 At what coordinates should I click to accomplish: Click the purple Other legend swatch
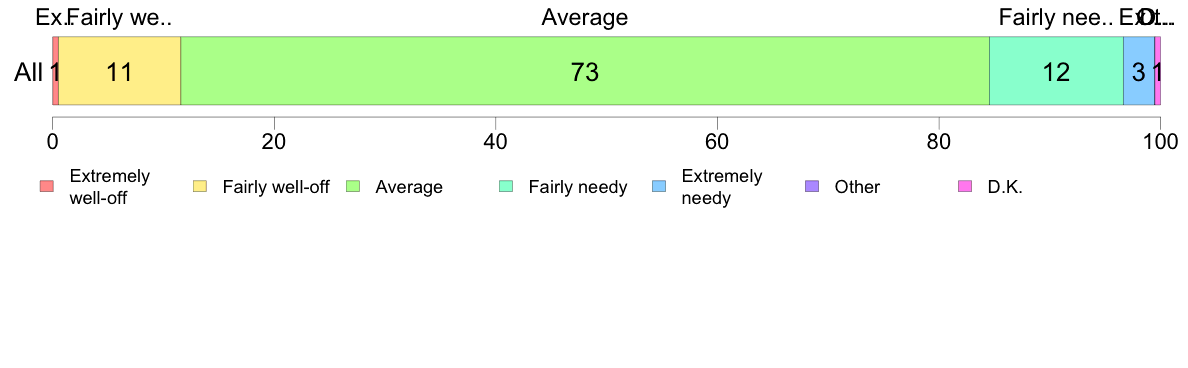[x=812, y=186]
